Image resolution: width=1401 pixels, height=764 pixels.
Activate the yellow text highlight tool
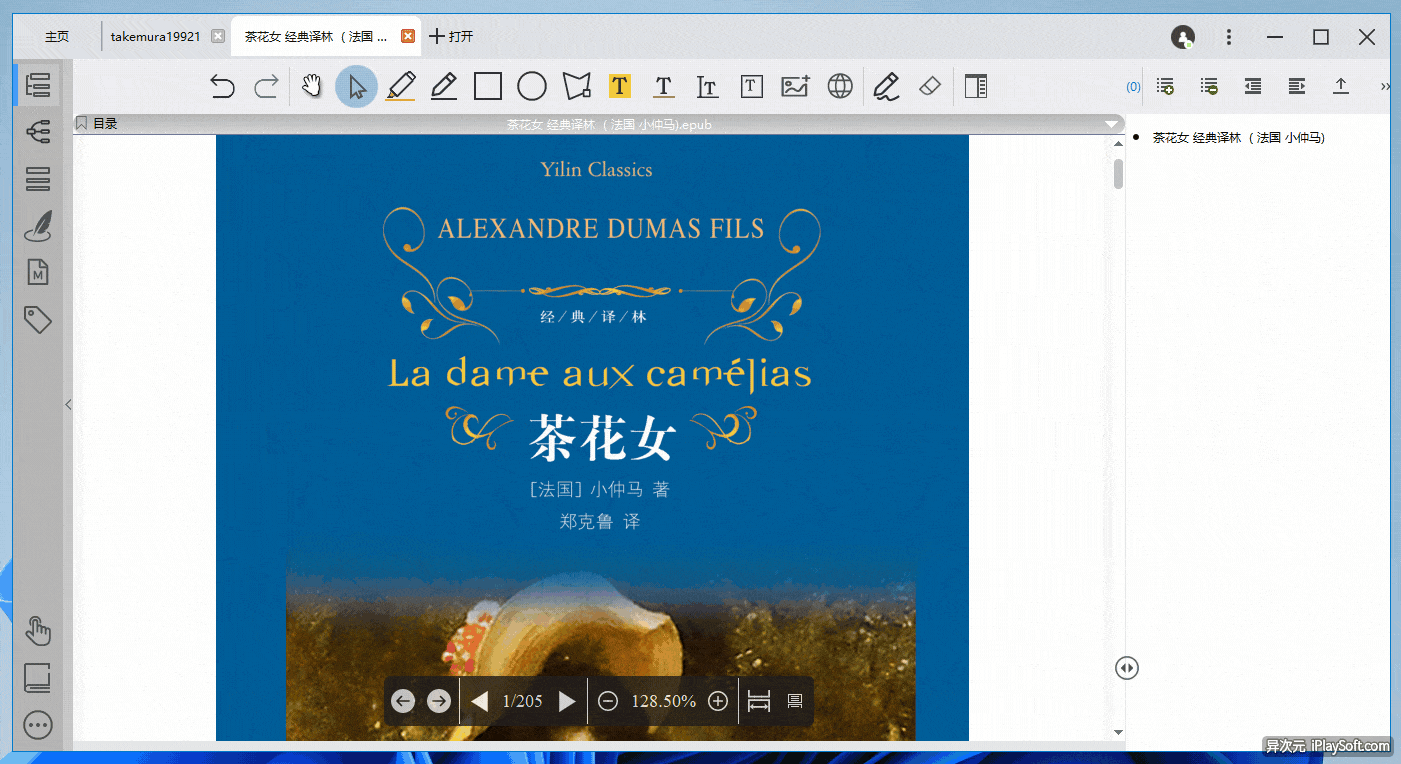pos(620,86)
